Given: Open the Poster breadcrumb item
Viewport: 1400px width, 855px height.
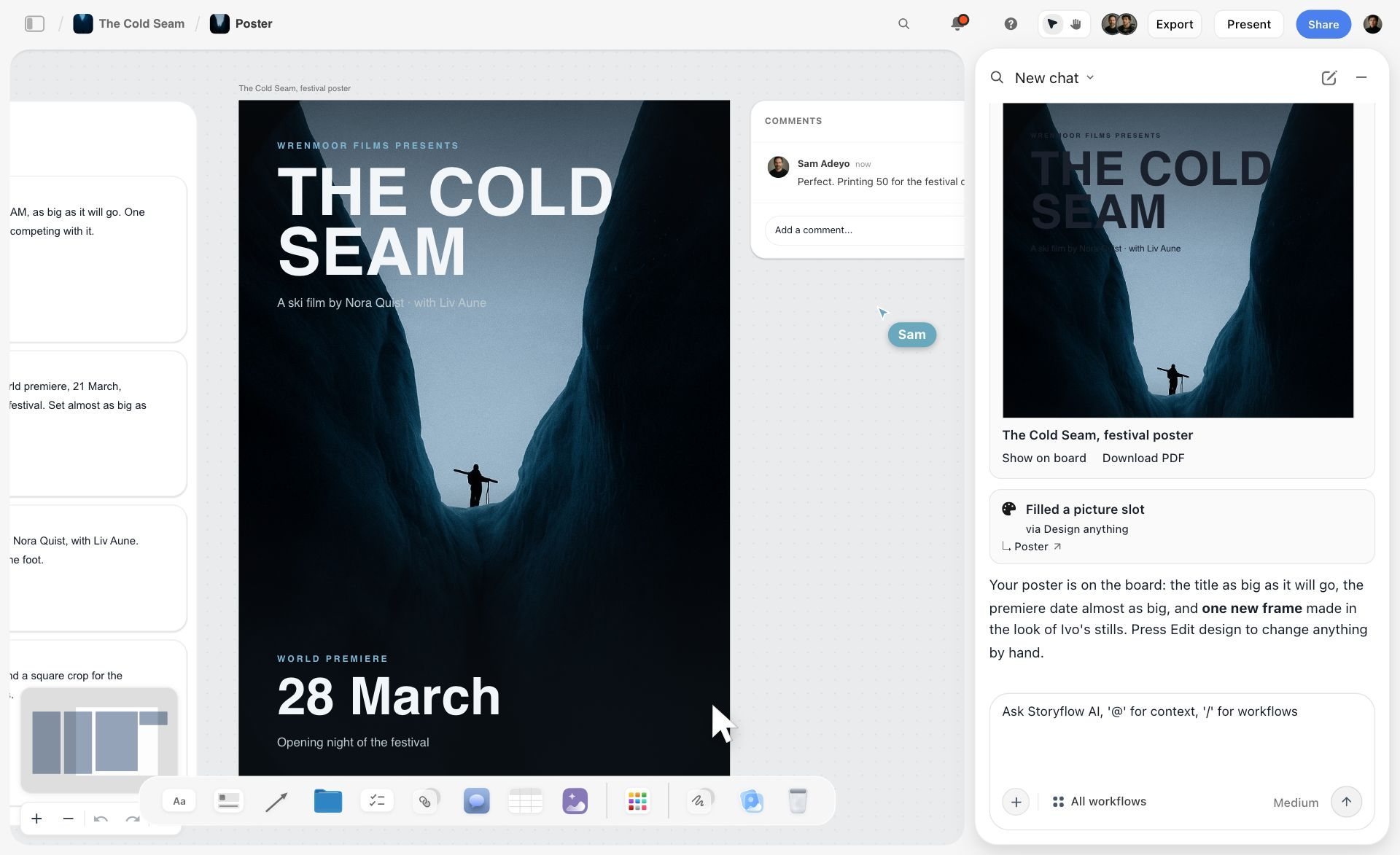Looking at the screenshot, I should (x=241, y=24).
